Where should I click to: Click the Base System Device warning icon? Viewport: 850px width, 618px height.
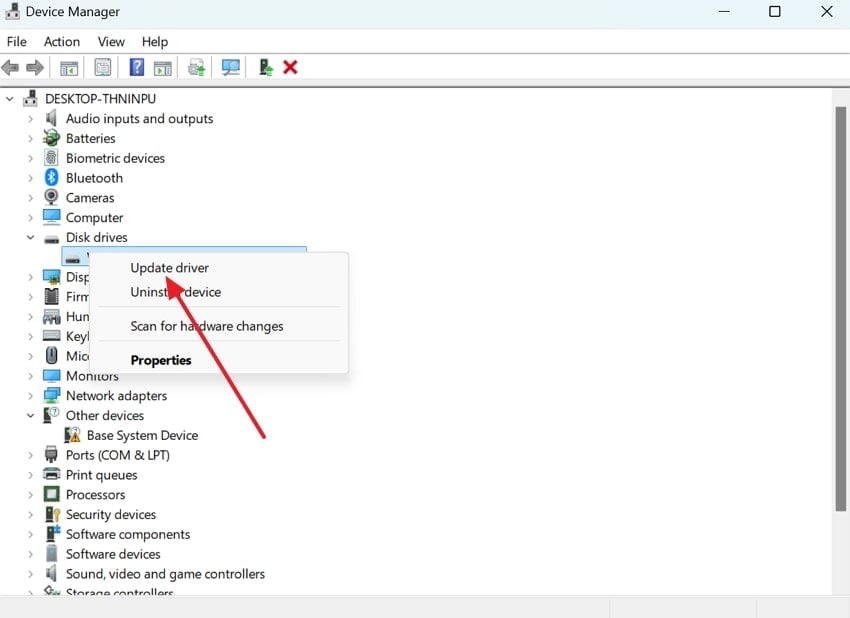tap(72, 435)
